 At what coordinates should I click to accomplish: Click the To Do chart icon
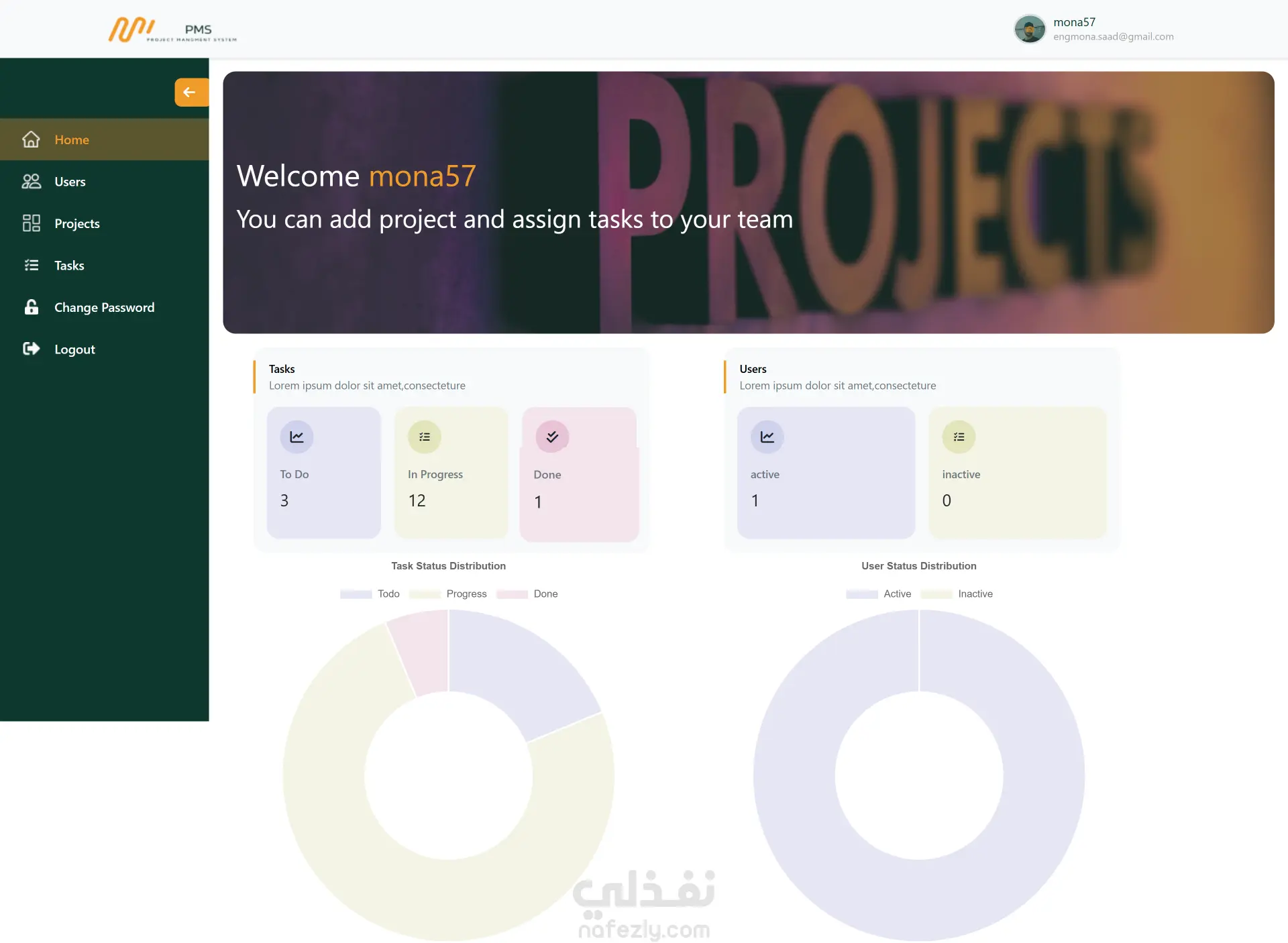click(297, 437)
